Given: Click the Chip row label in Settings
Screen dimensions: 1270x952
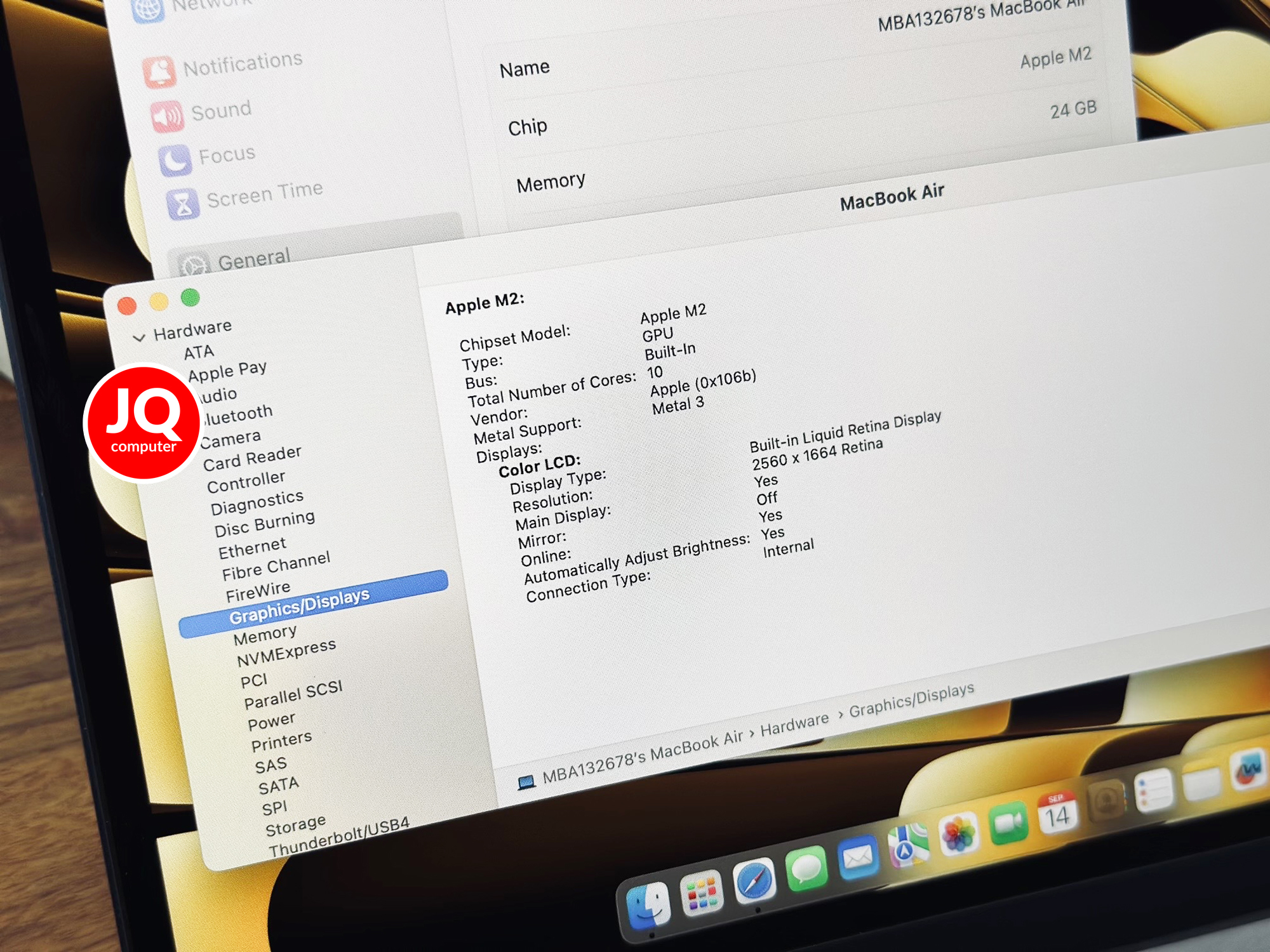Looking at the screenshot, I should click(528, 127).
